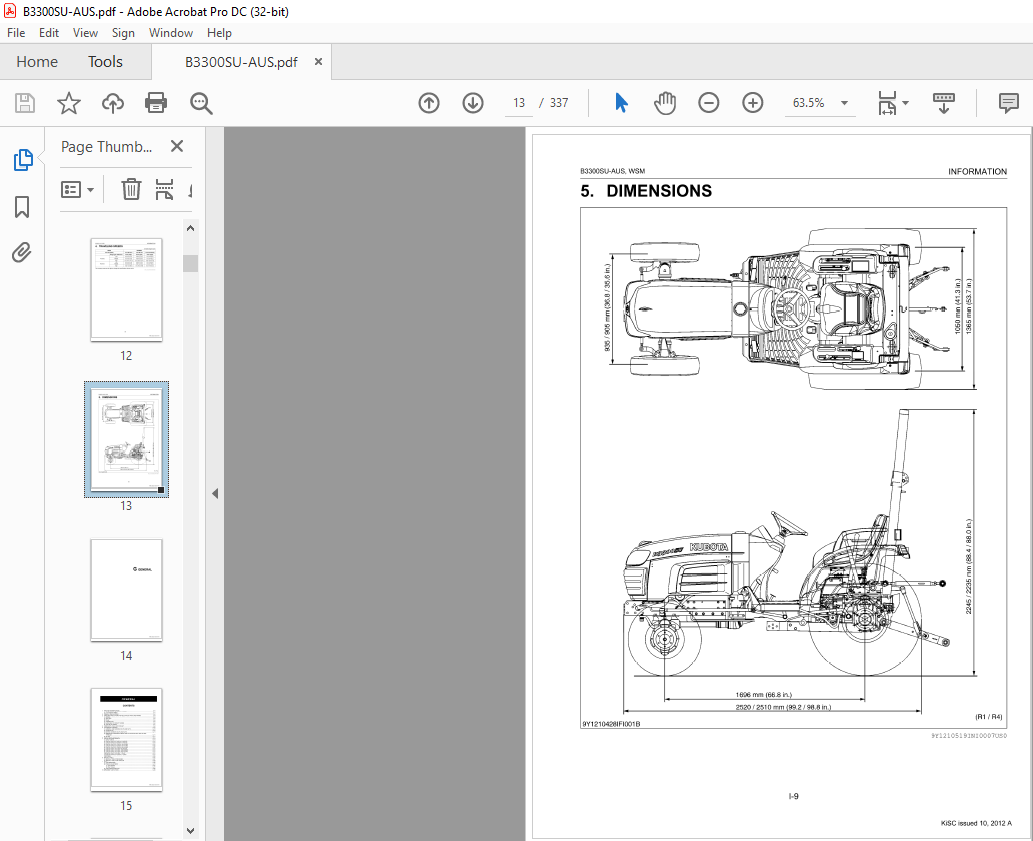Screen dimensions: 1033x841
Task: Click the 63.5% zoom value field
Action: tap(809, 103)
